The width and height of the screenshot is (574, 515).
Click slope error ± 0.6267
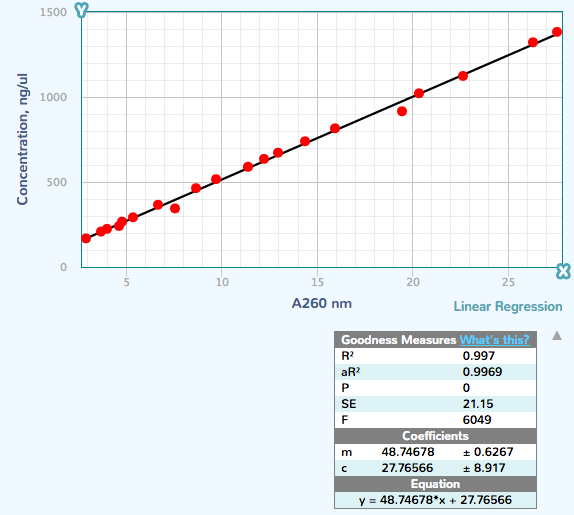click(488, 452)
